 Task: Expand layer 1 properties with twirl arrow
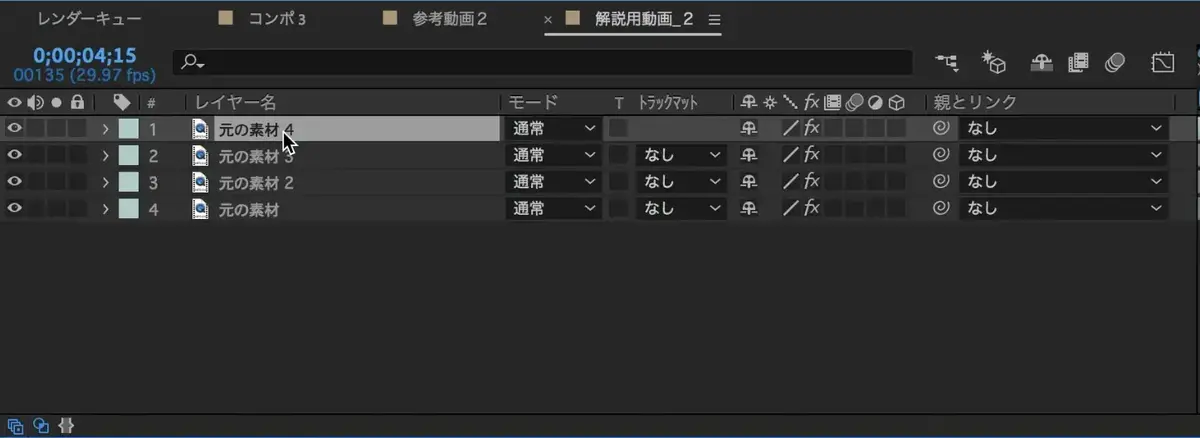point(105,128)
